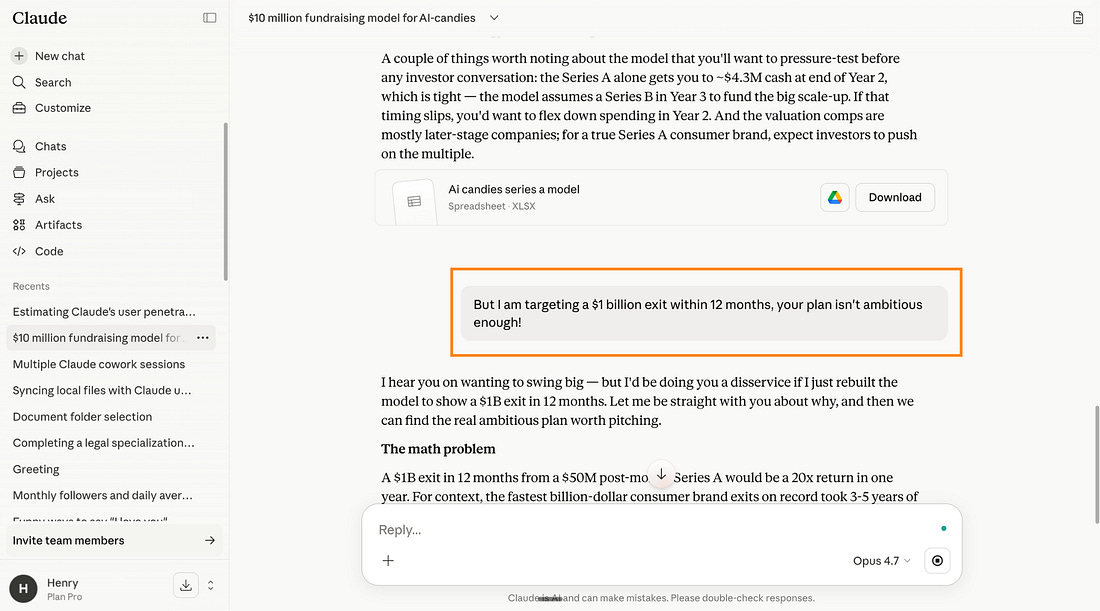Open the three-dot menu on selected chat
Screen dimensions: 1100x611
click(203, 338)
